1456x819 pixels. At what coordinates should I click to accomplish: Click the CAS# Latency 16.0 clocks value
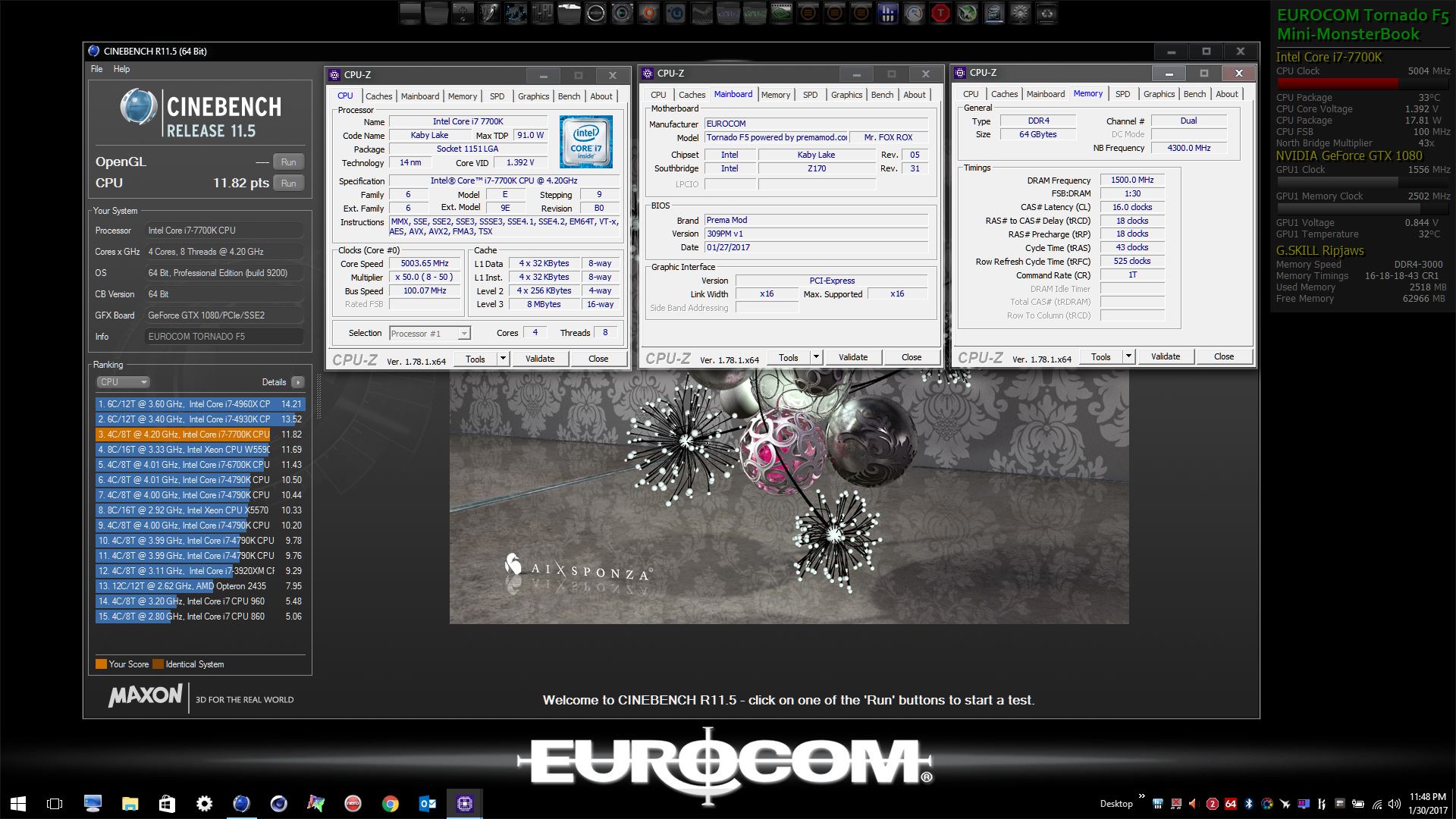1132,207
